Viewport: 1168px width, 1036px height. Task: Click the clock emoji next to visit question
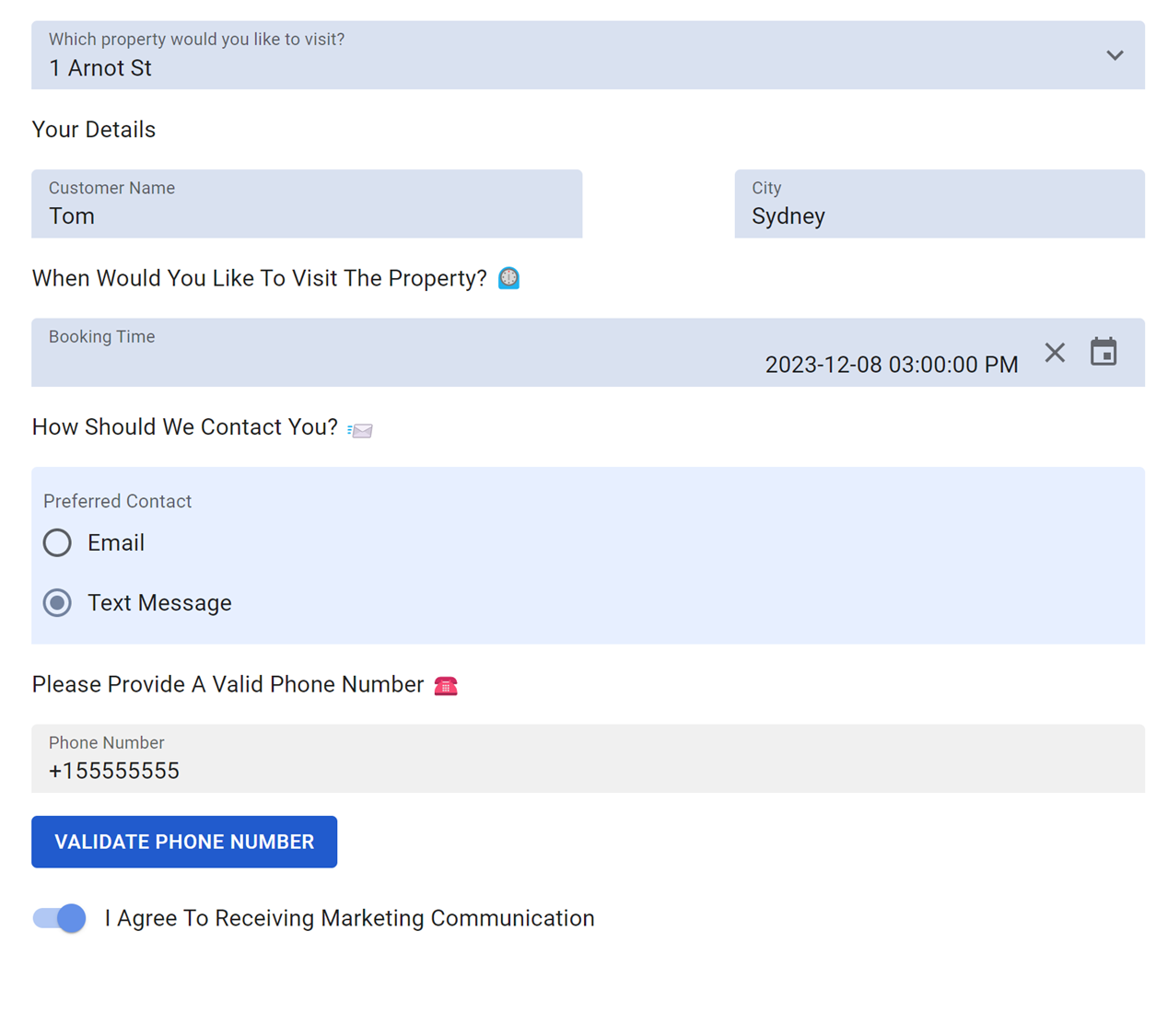point(508,278)
